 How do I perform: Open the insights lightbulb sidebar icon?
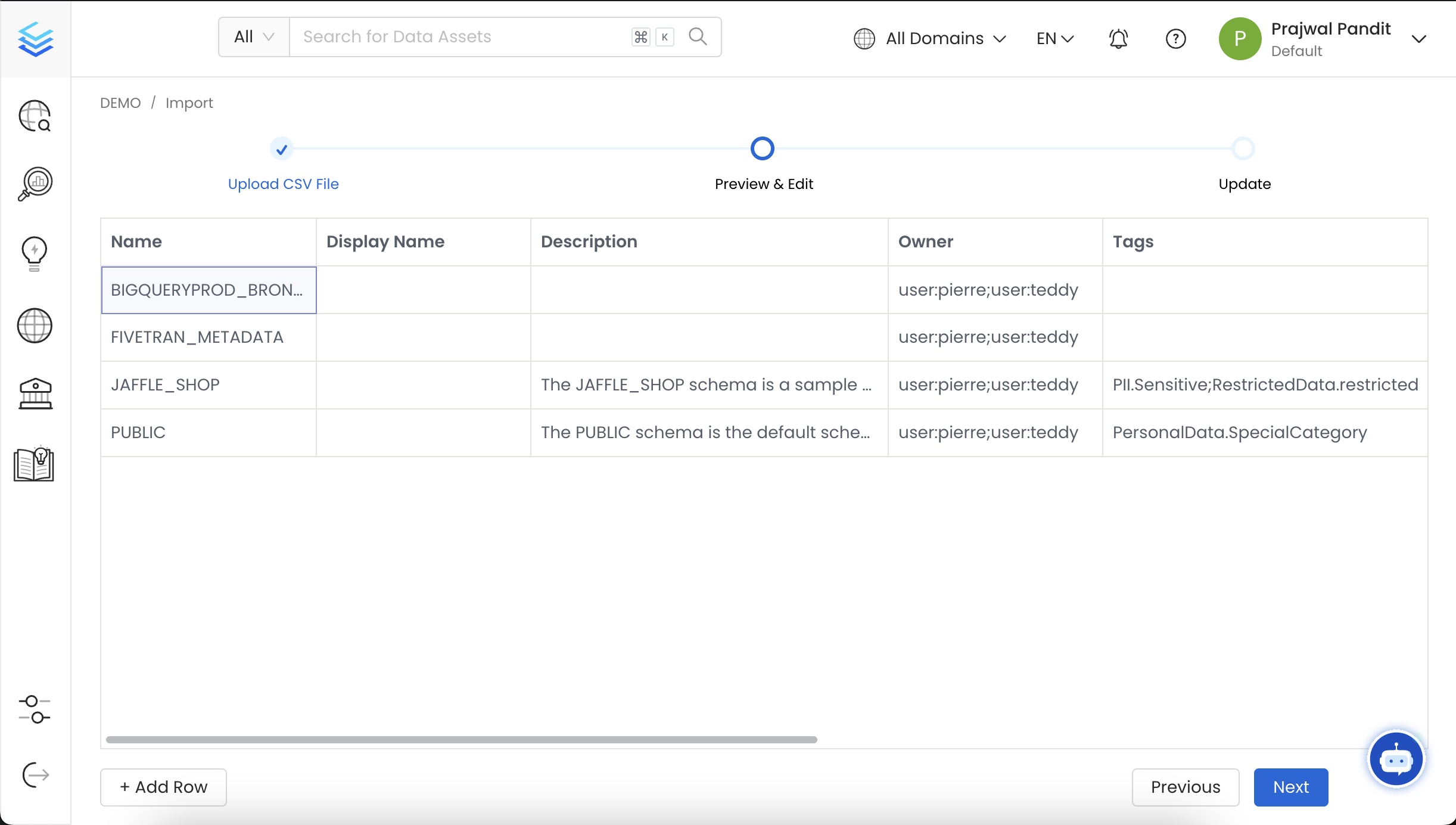click(x=34, y=255)
